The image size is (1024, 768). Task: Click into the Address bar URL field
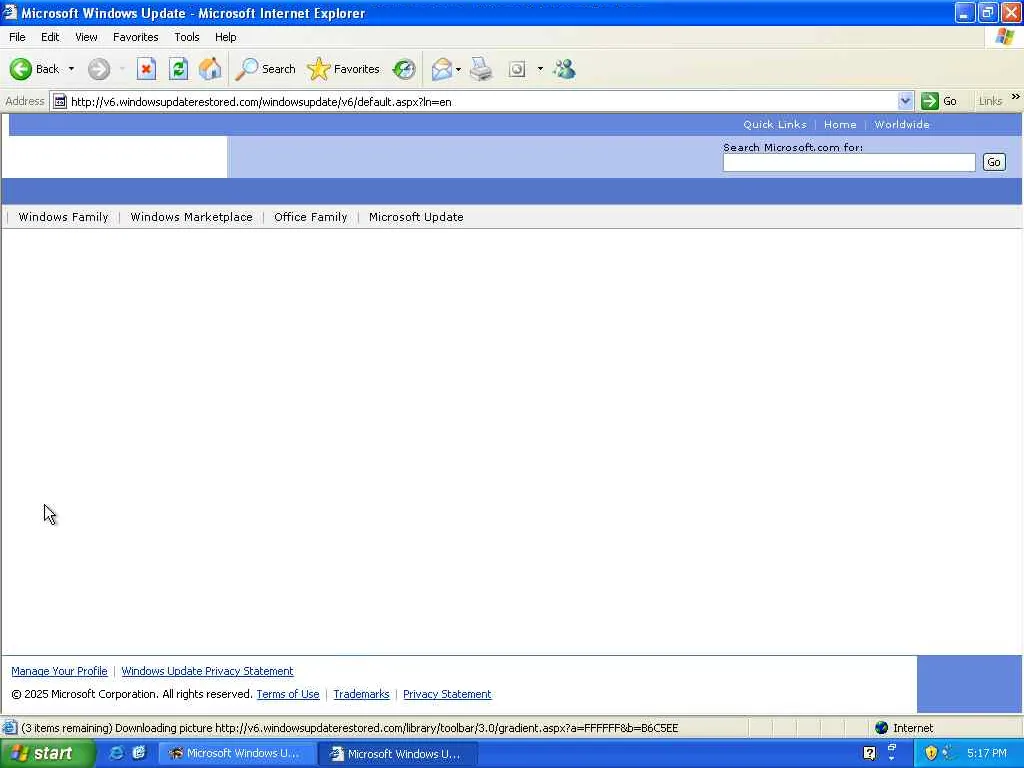tap(482, 102)
